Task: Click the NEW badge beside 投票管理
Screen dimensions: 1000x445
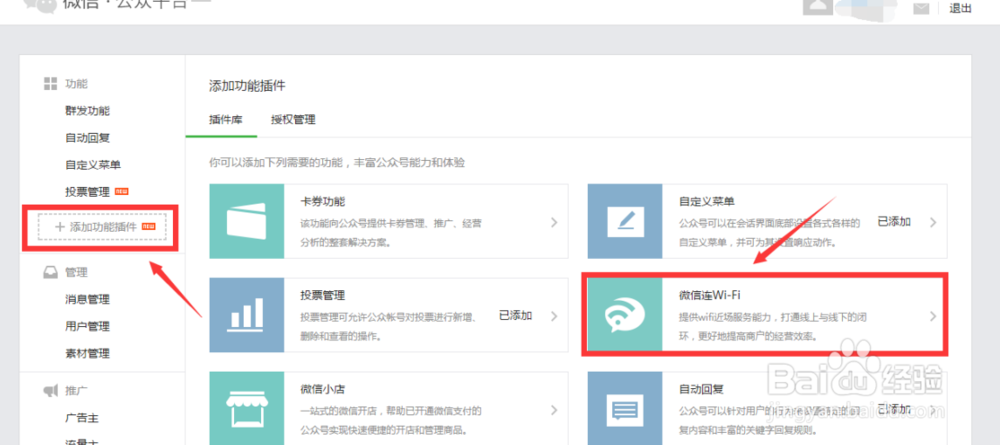Action: (x=122, y=191)
